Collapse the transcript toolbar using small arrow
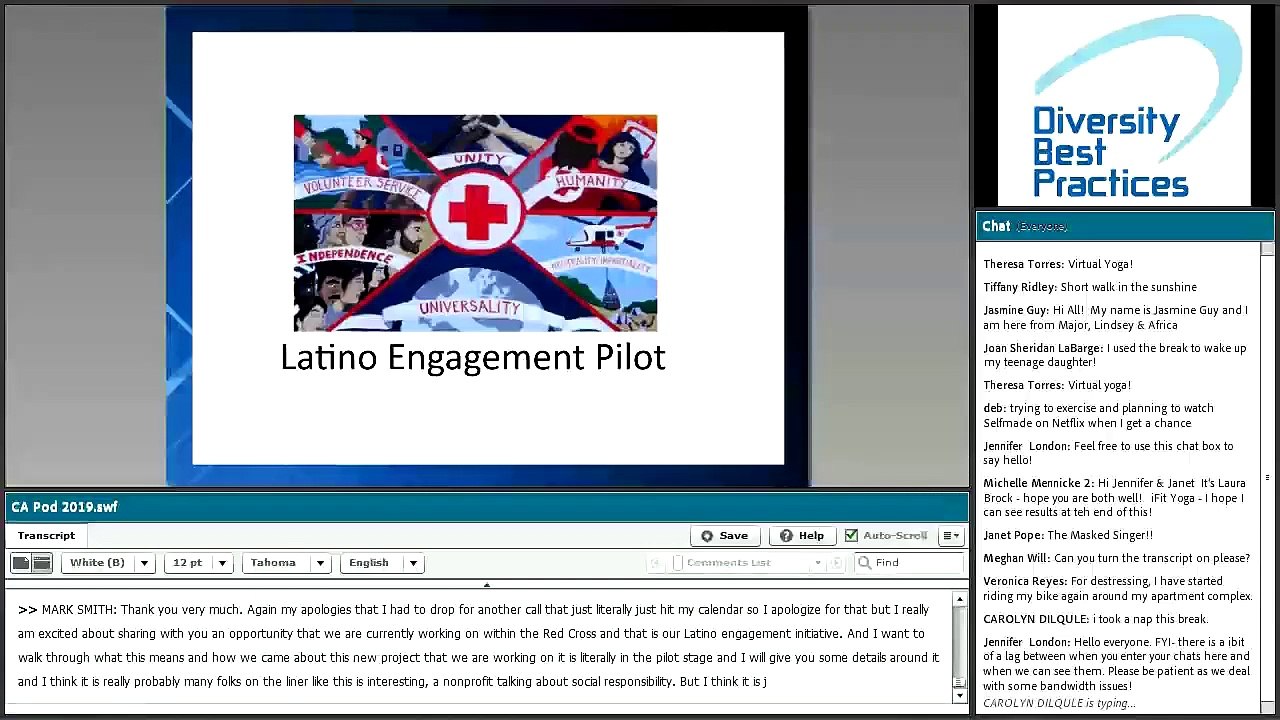Image resolution: width=1280 pixels, height=720 pixels. click(486, 585)
